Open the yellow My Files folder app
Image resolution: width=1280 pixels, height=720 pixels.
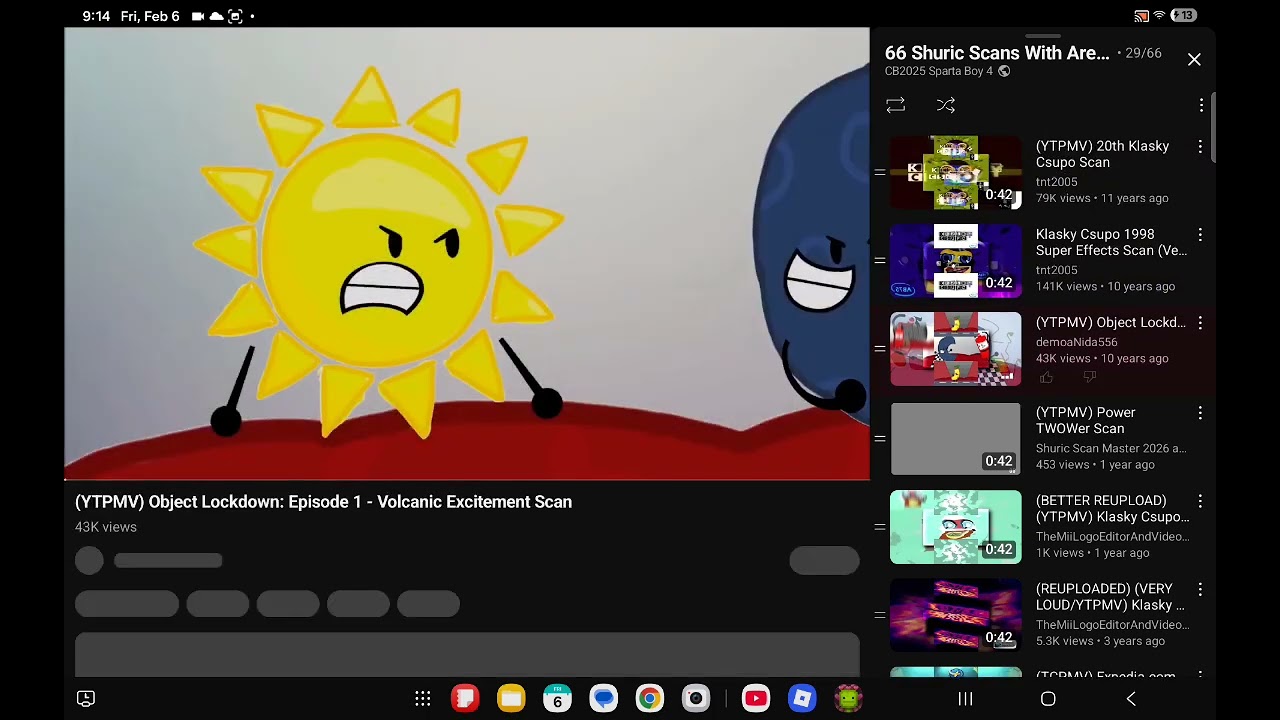(511, 698)
